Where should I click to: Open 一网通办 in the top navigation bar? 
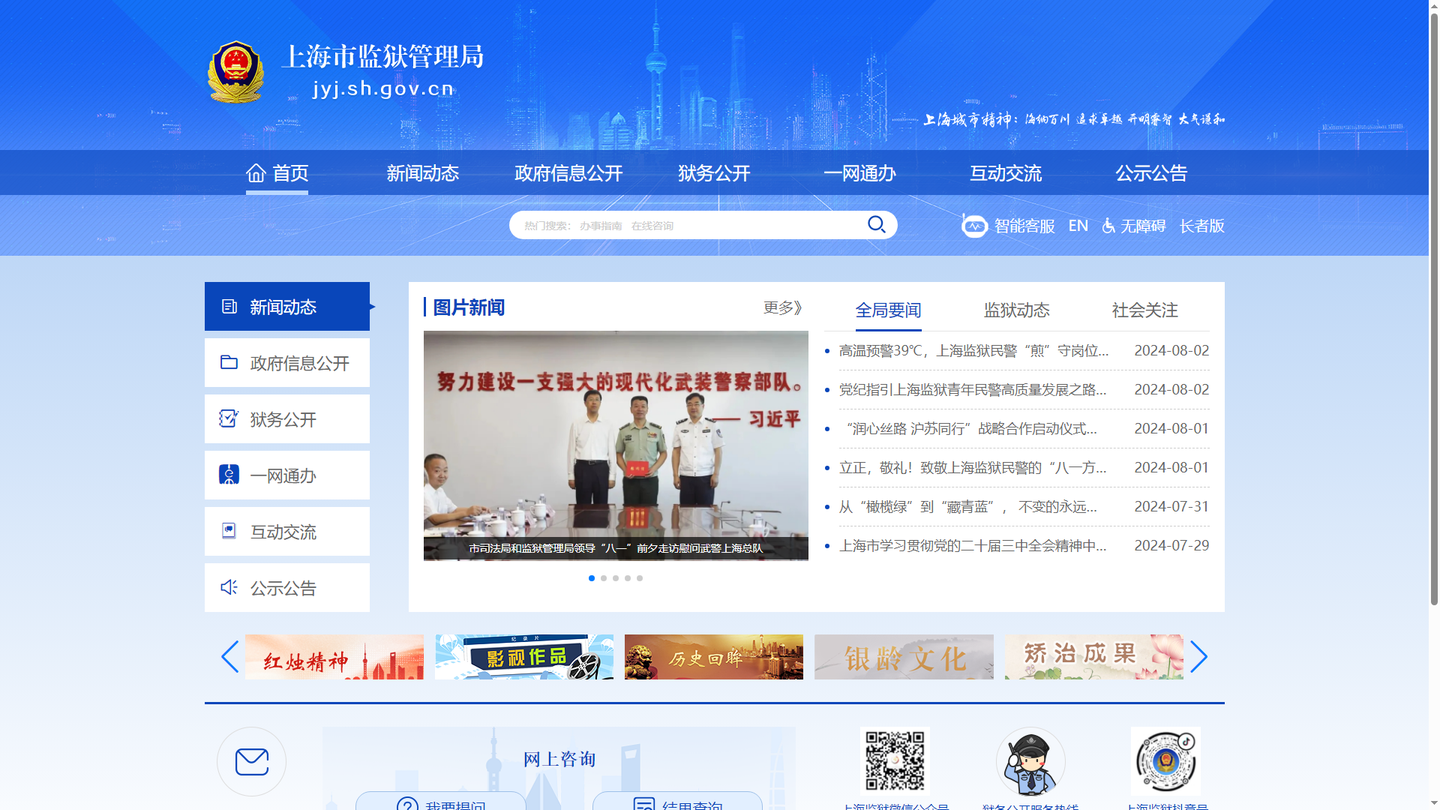coord(860,173)
